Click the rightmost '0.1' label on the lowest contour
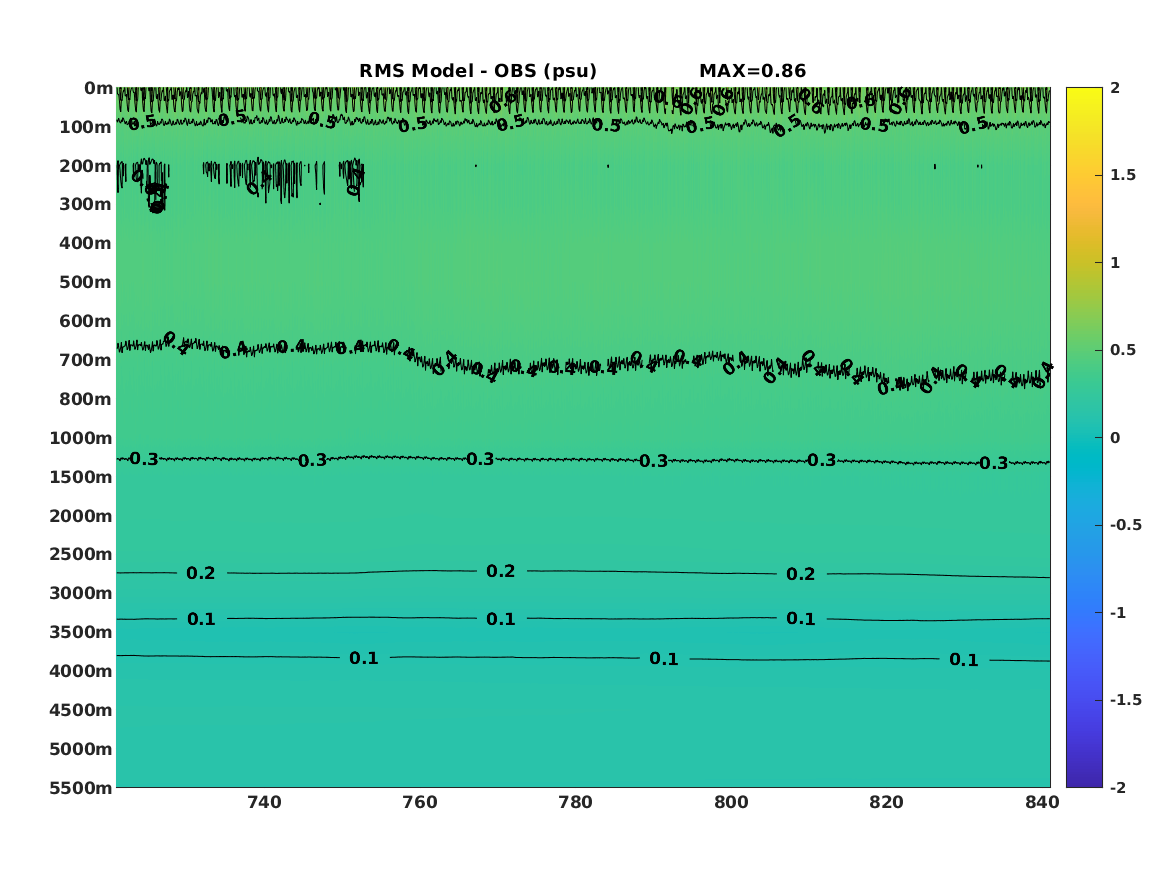 click(964, 660)
